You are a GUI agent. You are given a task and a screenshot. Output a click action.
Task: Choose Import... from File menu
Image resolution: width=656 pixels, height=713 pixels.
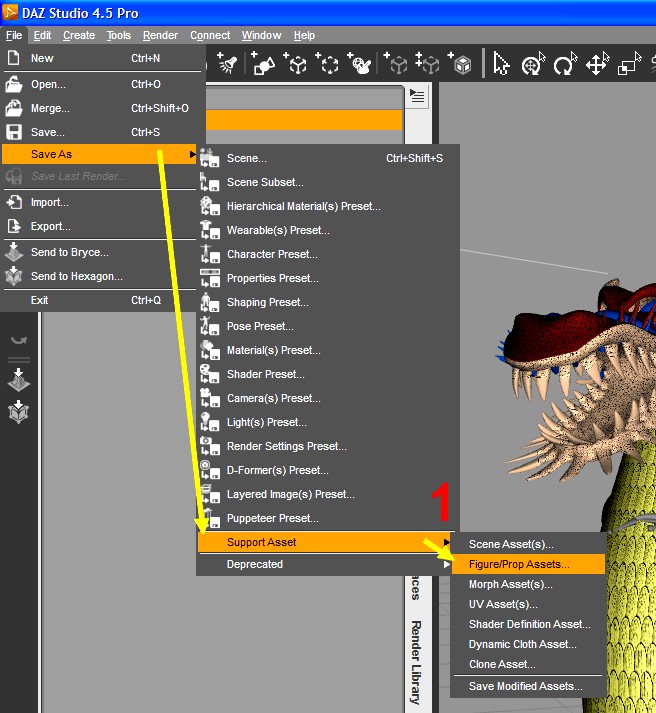coord(100,202)
